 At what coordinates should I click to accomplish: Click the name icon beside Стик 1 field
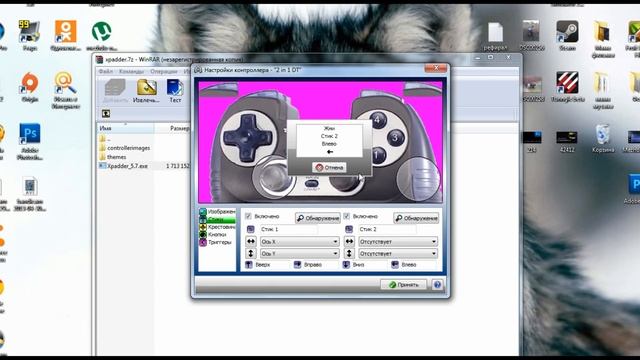(x=251, y=229)
